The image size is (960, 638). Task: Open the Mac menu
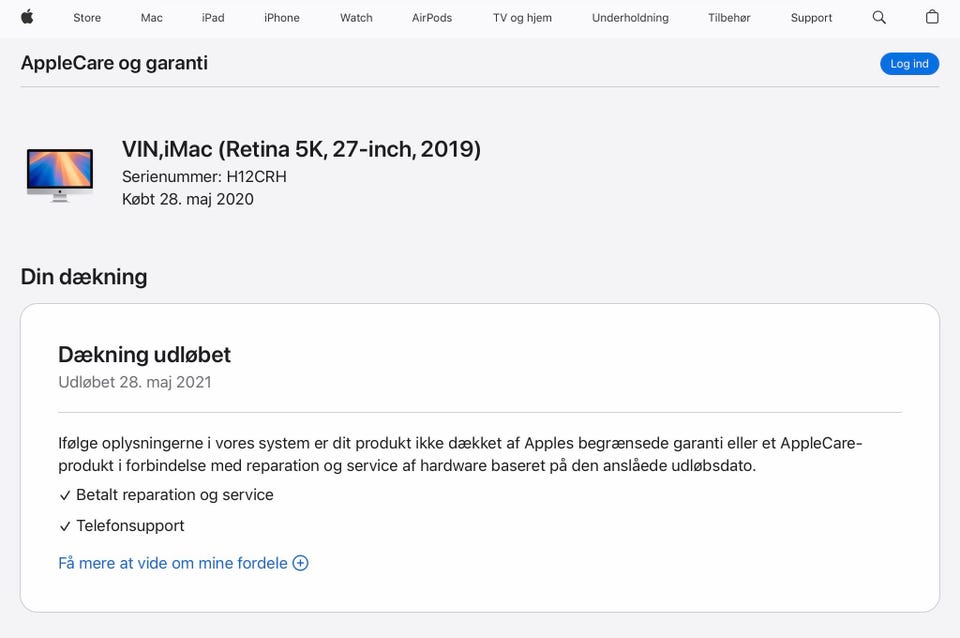click(151, 18)
